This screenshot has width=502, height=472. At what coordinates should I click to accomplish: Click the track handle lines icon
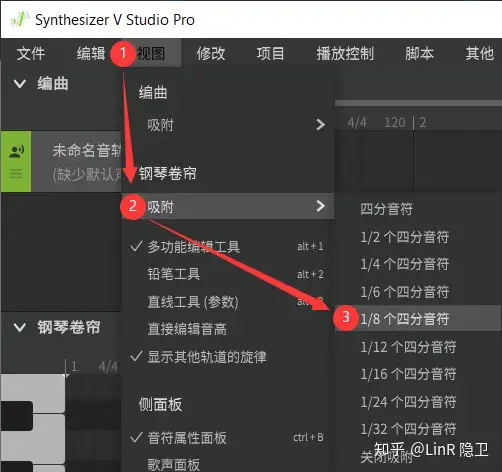click(x=16, y=174)
